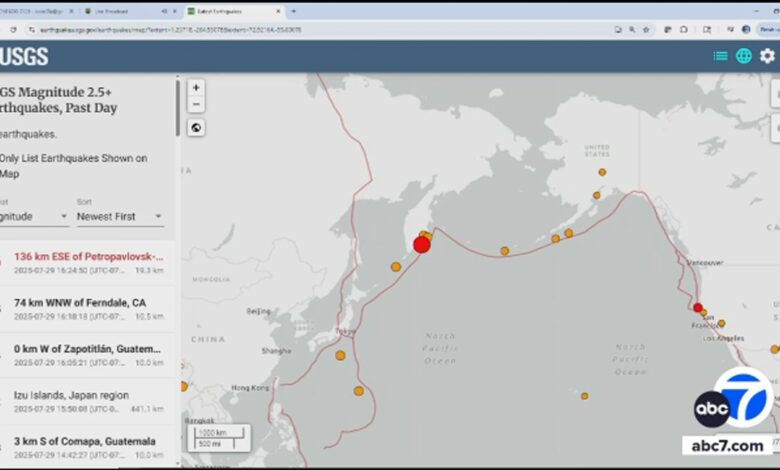
Task: Click the 441.1 km depth value
Action: 147,409
